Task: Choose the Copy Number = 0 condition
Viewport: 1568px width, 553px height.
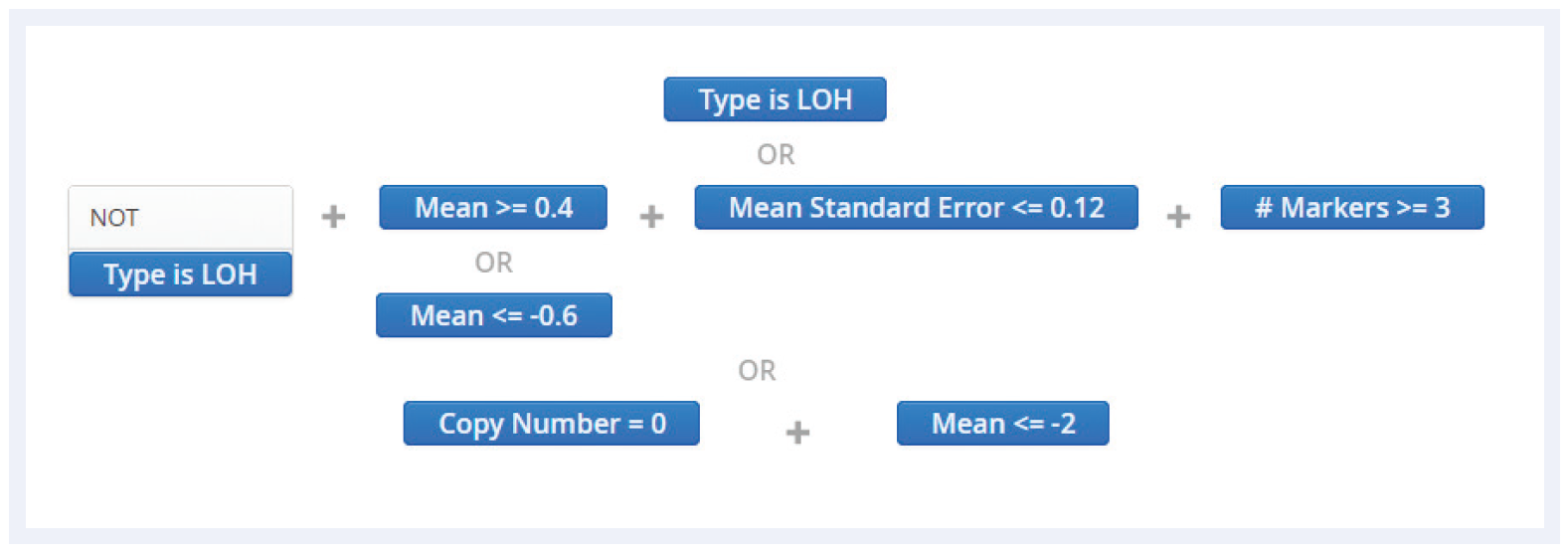Action: click(x=552, y=423)
